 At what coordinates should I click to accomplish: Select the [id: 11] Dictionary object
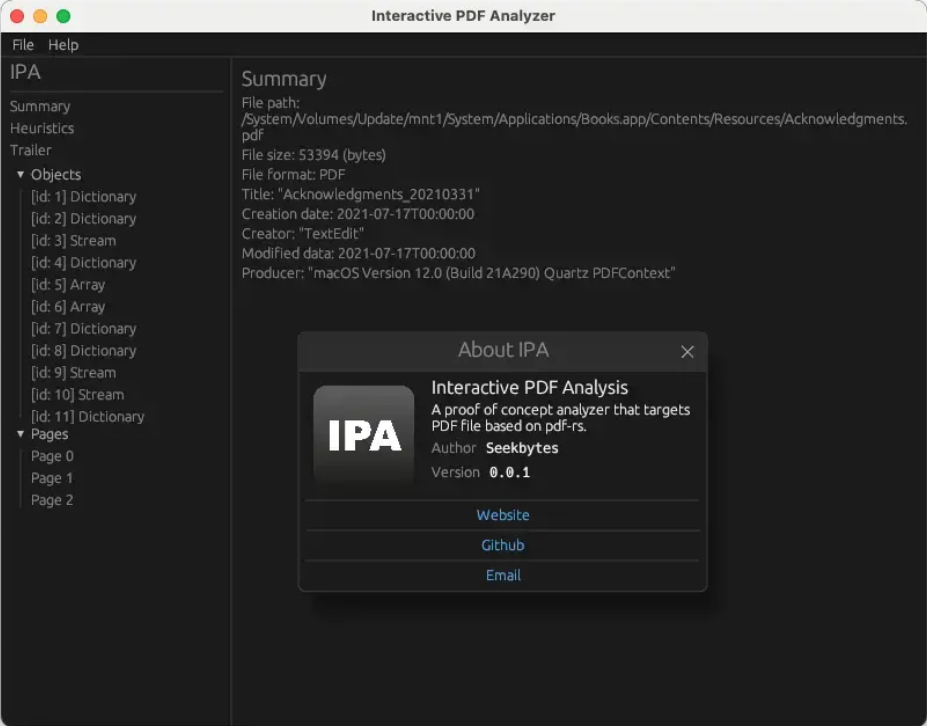(88, 416)
